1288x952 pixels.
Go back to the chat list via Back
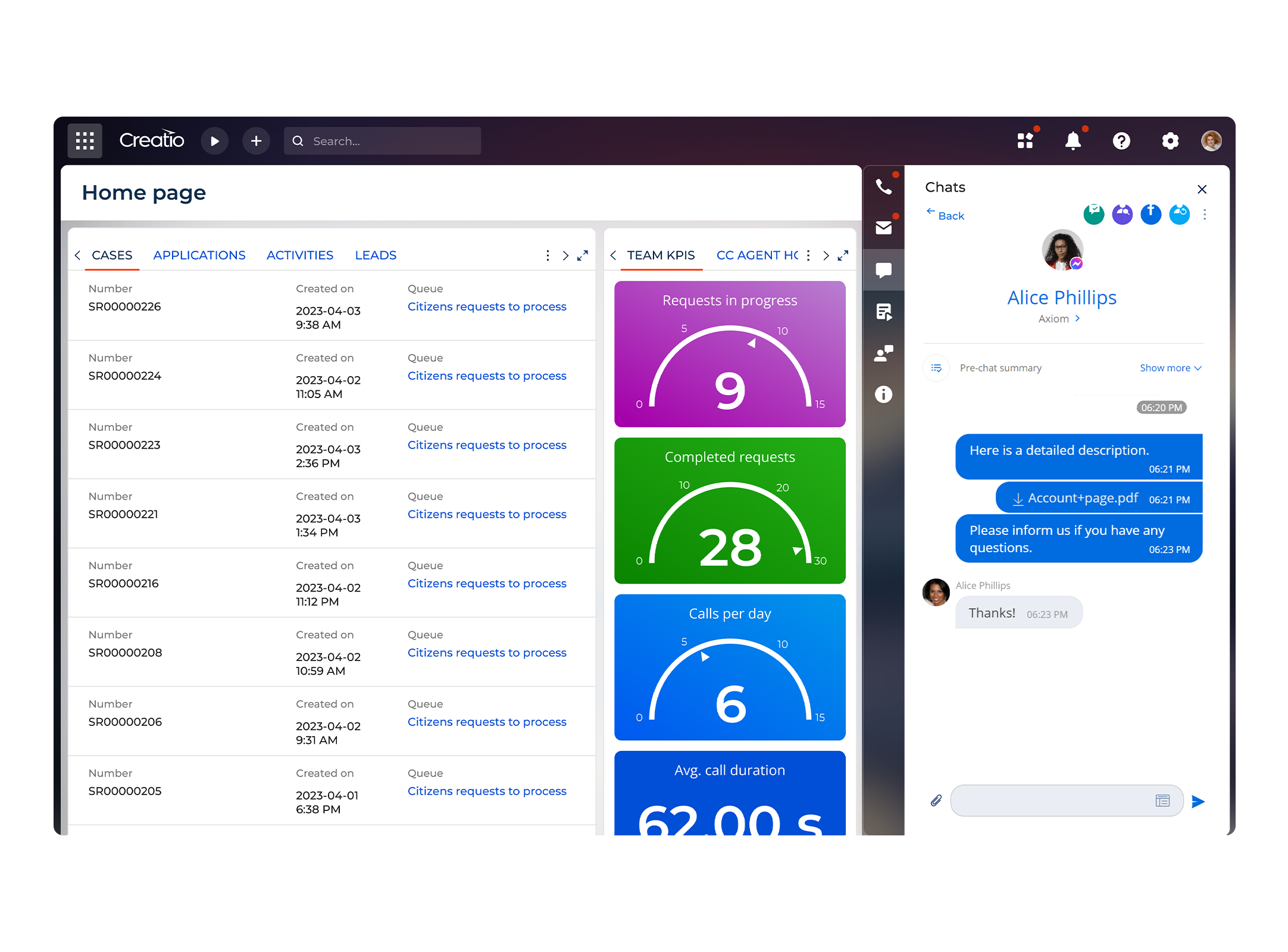945,215
